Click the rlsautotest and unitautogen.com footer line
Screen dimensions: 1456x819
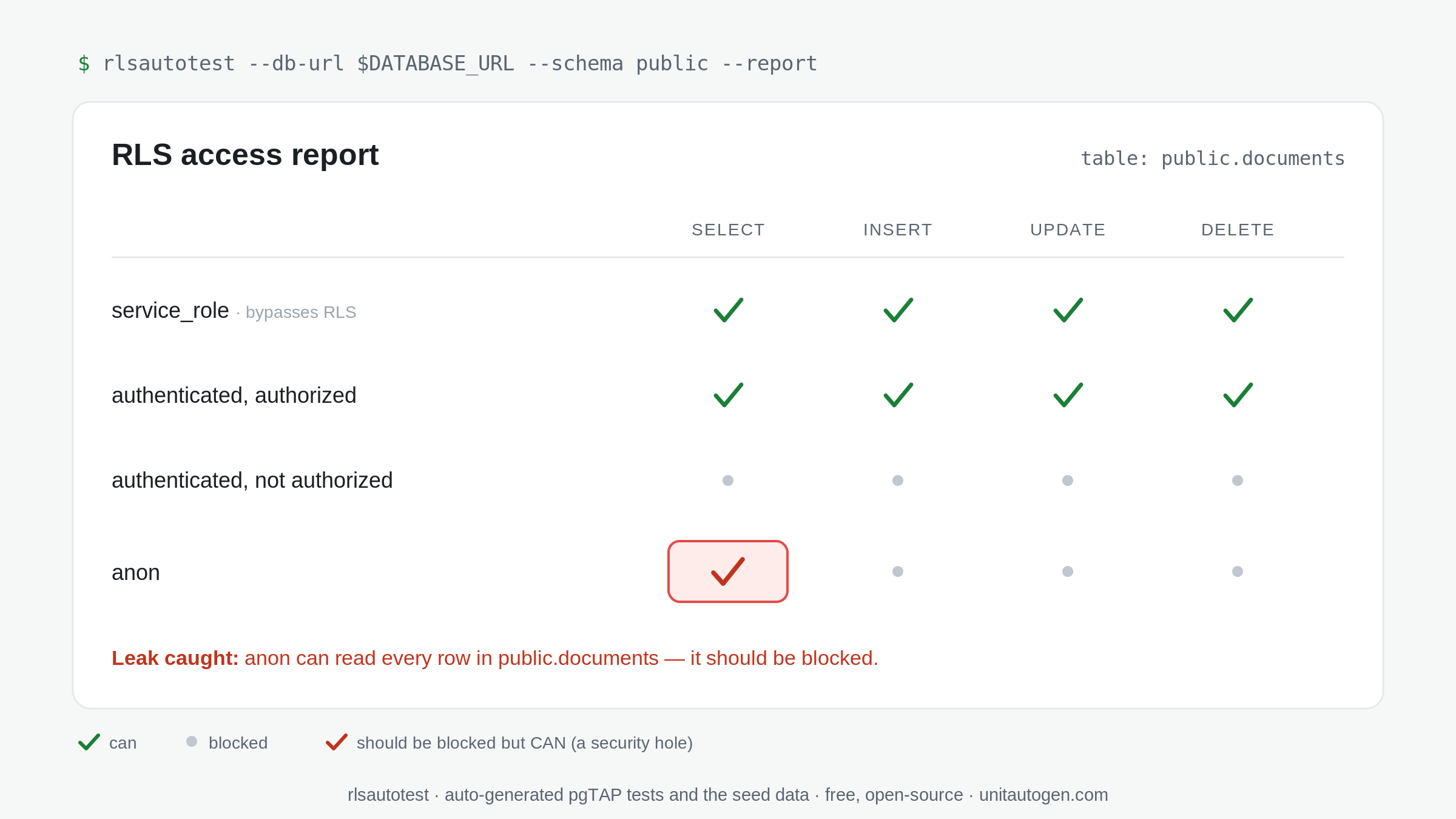[x=728, y=795]
